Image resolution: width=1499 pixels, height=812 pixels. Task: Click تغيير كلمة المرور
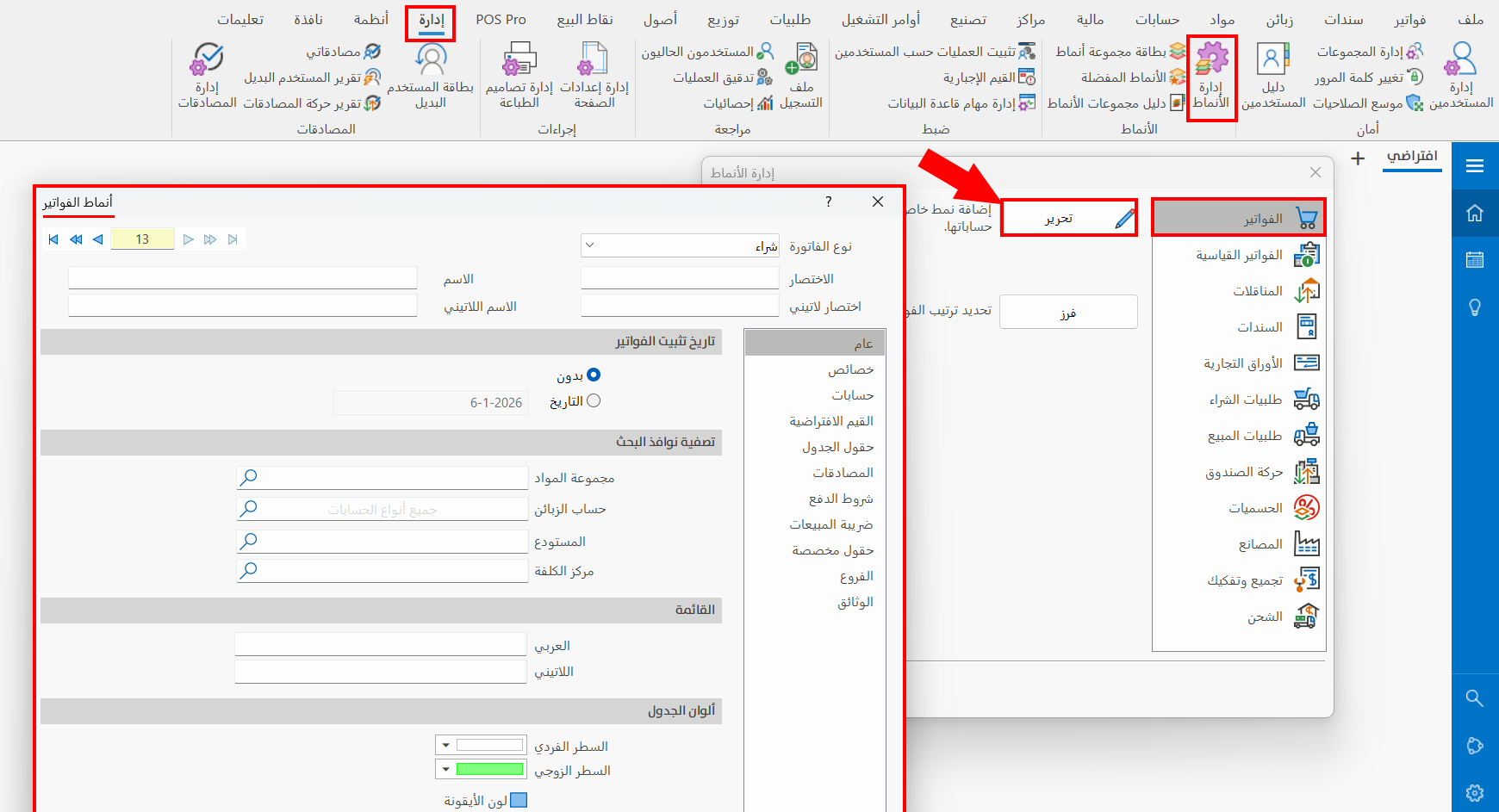[x=1368, y=77]
